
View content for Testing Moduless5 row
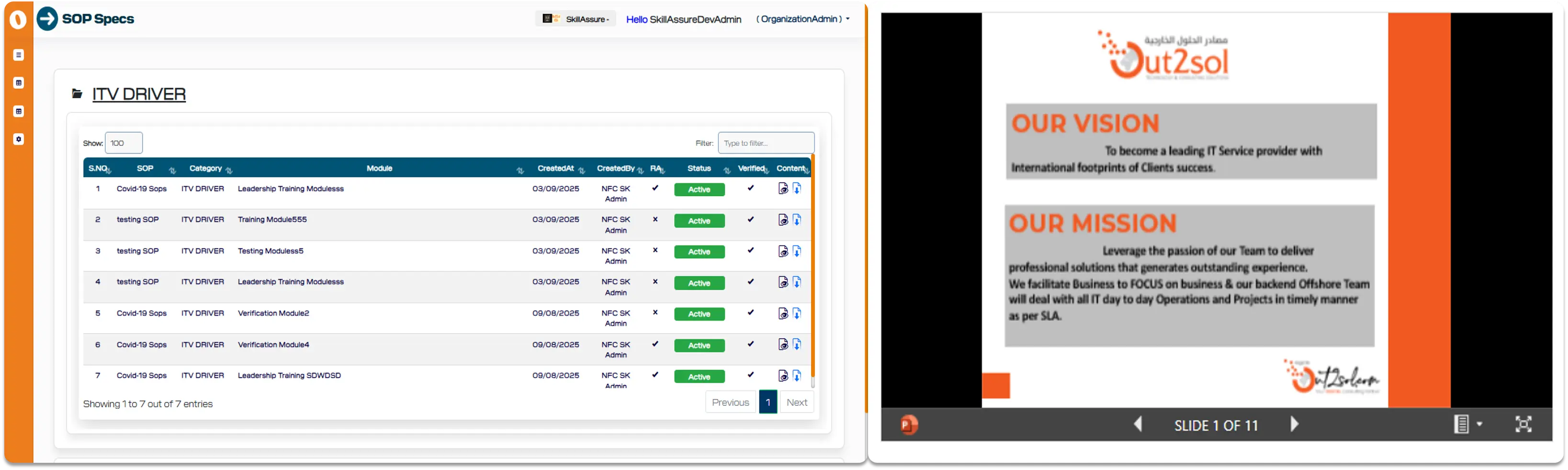click(783, 252)
